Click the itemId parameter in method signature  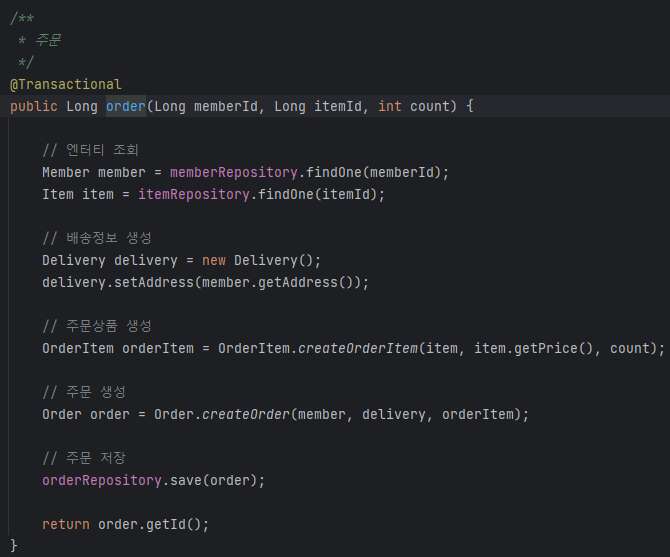(338, 106)
